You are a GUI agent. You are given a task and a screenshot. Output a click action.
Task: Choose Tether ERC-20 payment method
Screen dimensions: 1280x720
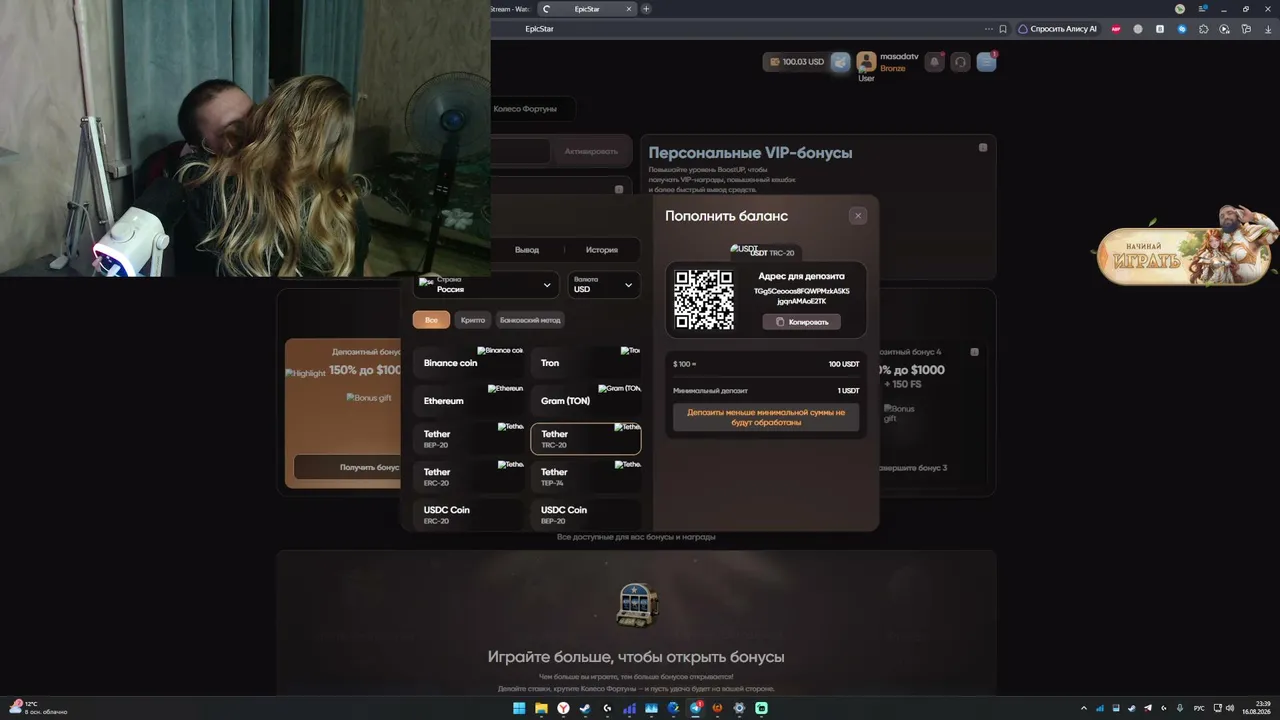point(468,477)
